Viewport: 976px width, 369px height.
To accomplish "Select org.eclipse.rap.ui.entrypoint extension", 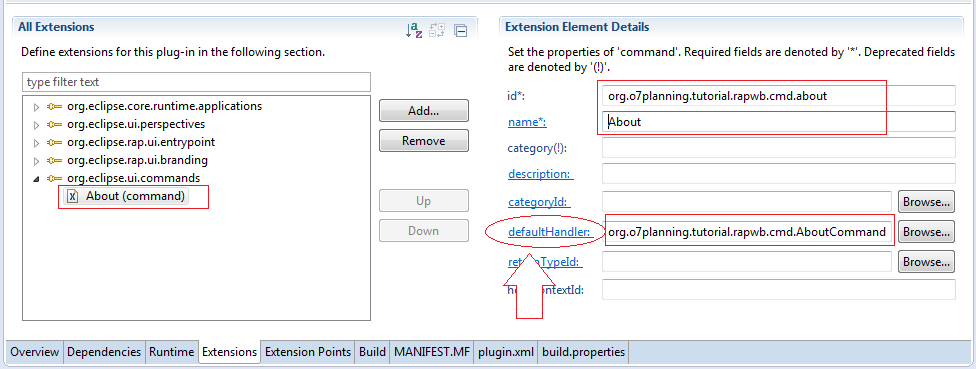I will (x=141, y=142).
